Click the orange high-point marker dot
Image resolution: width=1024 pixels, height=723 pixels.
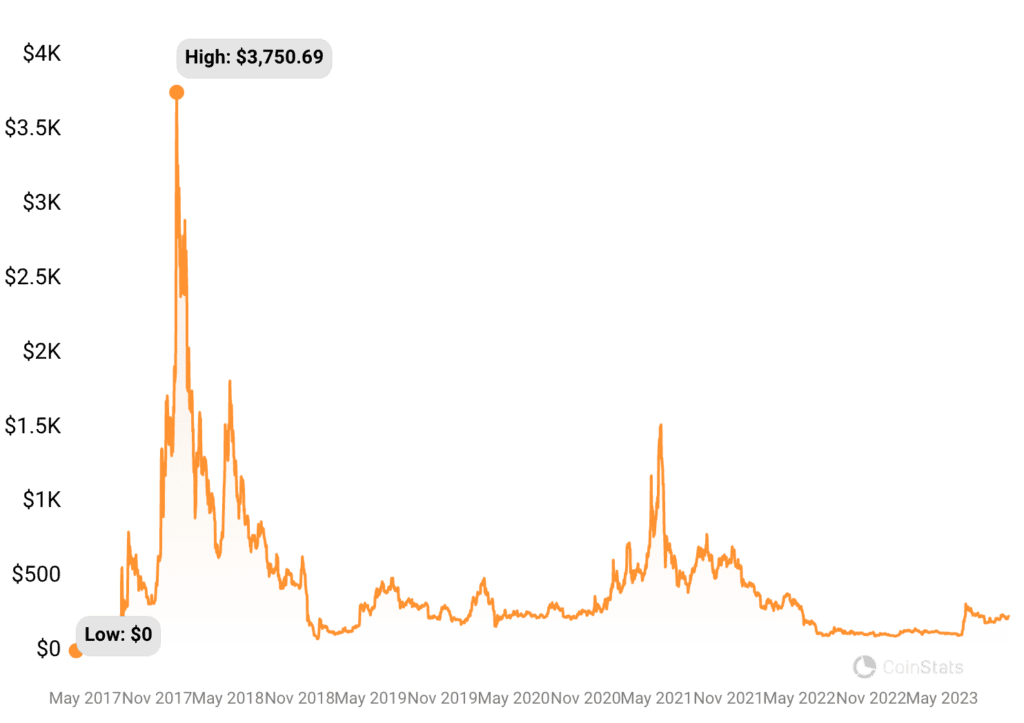coord(176,92)
